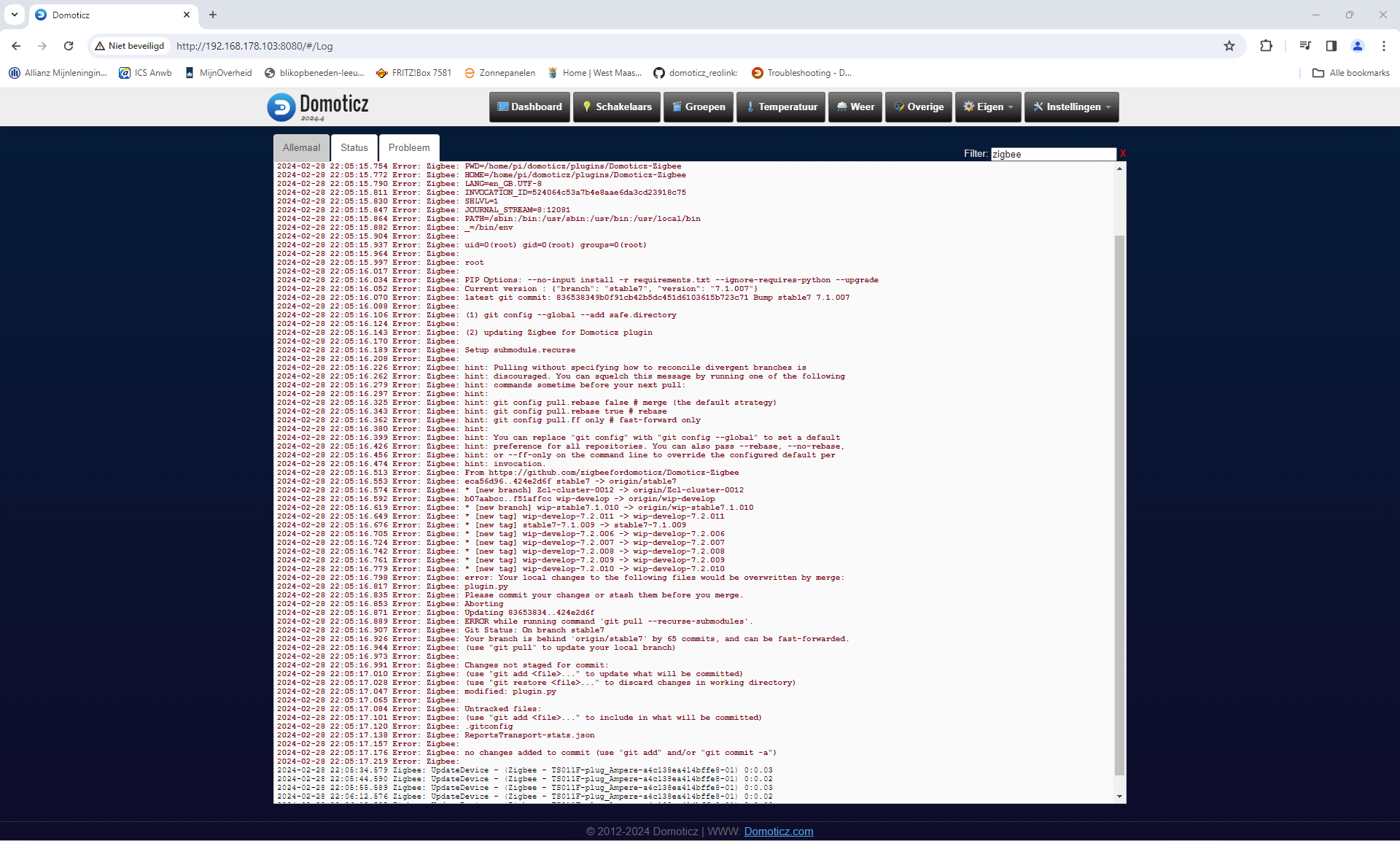
Task: Click the log scrollbar down arrow
Action: tap(1120, 797)
